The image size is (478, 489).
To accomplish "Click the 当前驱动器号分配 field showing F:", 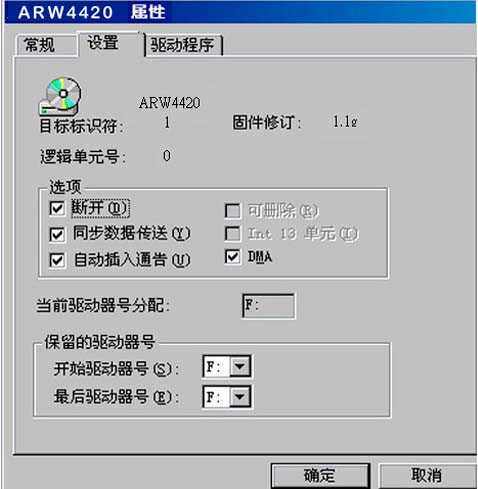I will coord(268,306).
